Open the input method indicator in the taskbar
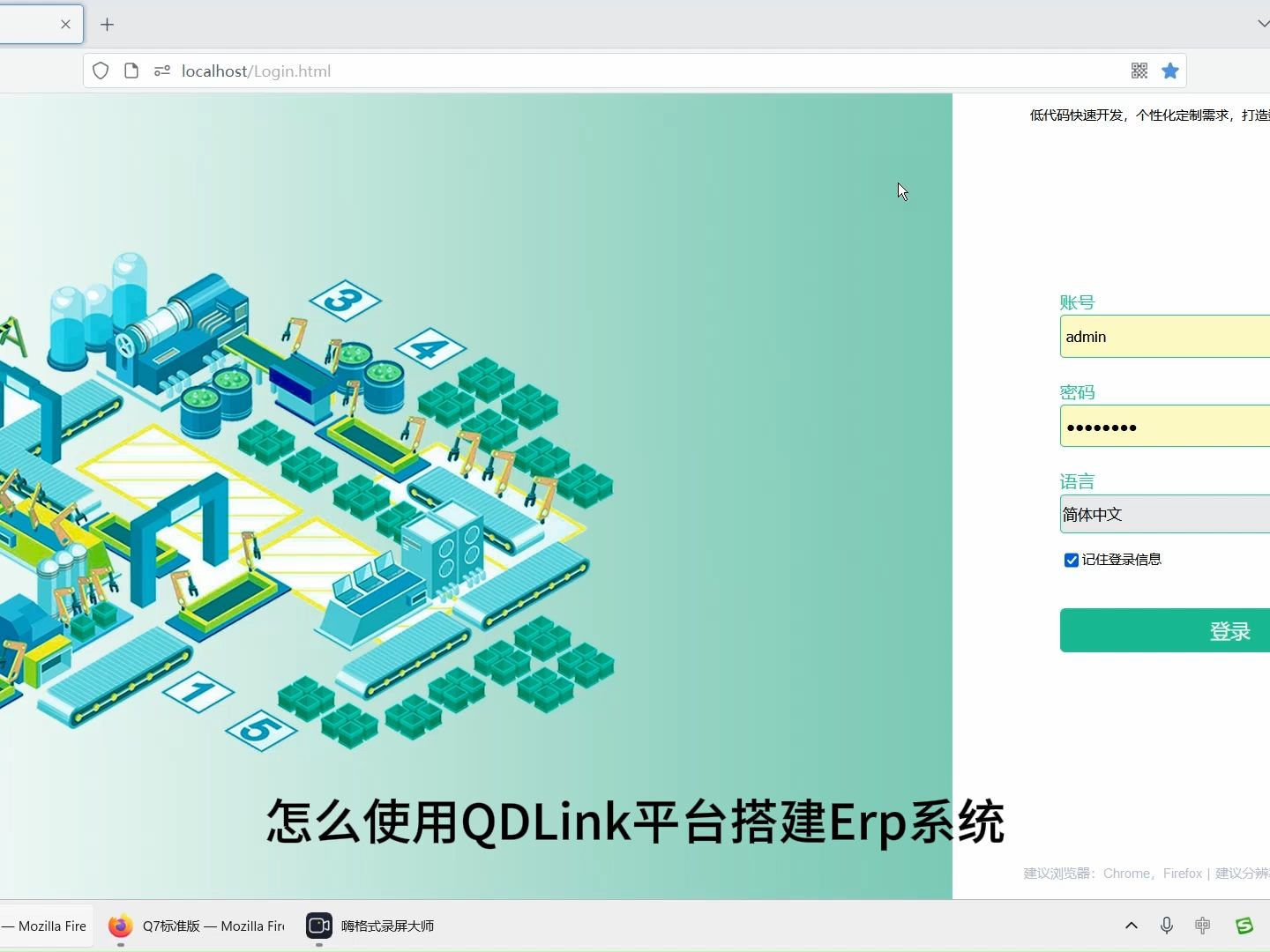This screenshot has width=1270, height=952. (x=1202, y=926)
